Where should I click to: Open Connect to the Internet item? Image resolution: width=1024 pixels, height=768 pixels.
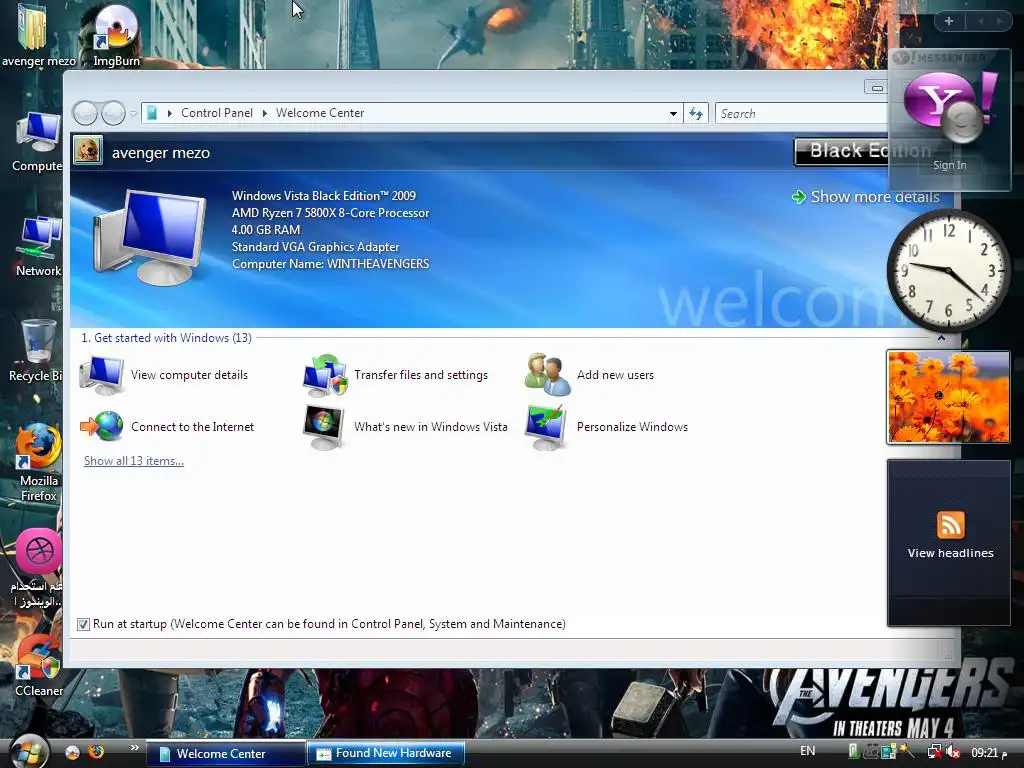coord(167,426)
